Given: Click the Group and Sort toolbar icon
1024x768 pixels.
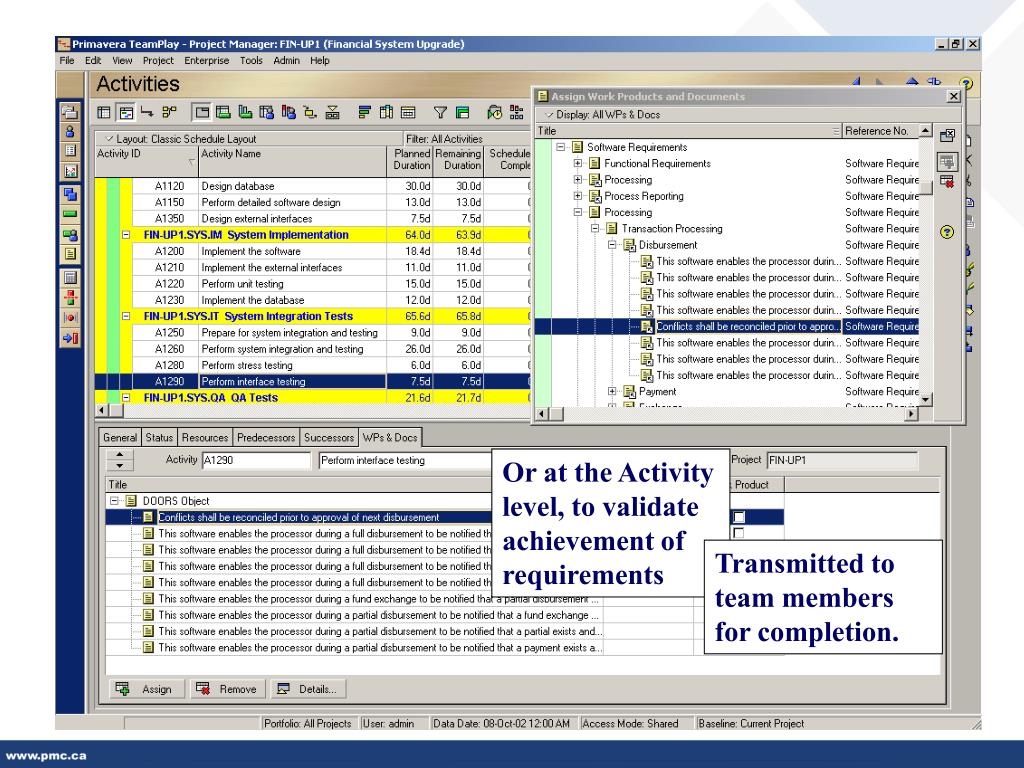Looking at the screenshot, I should (x=462, y=112).
